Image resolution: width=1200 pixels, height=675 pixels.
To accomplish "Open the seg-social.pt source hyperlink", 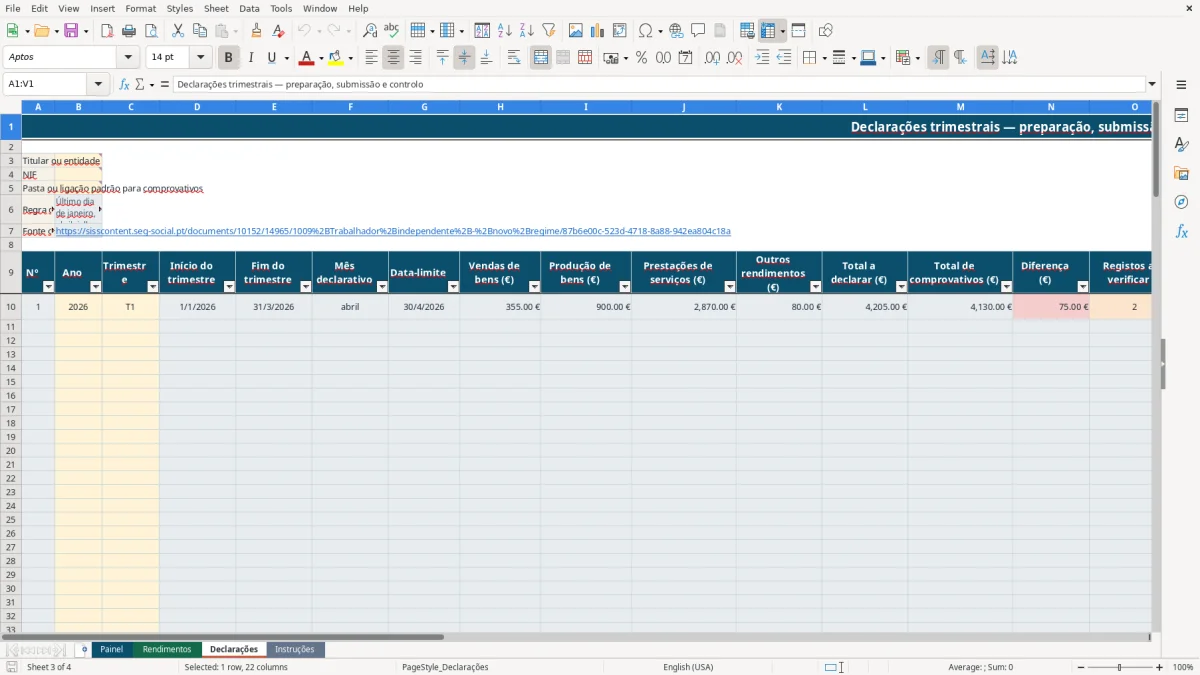I will click(x=393, y=231).
